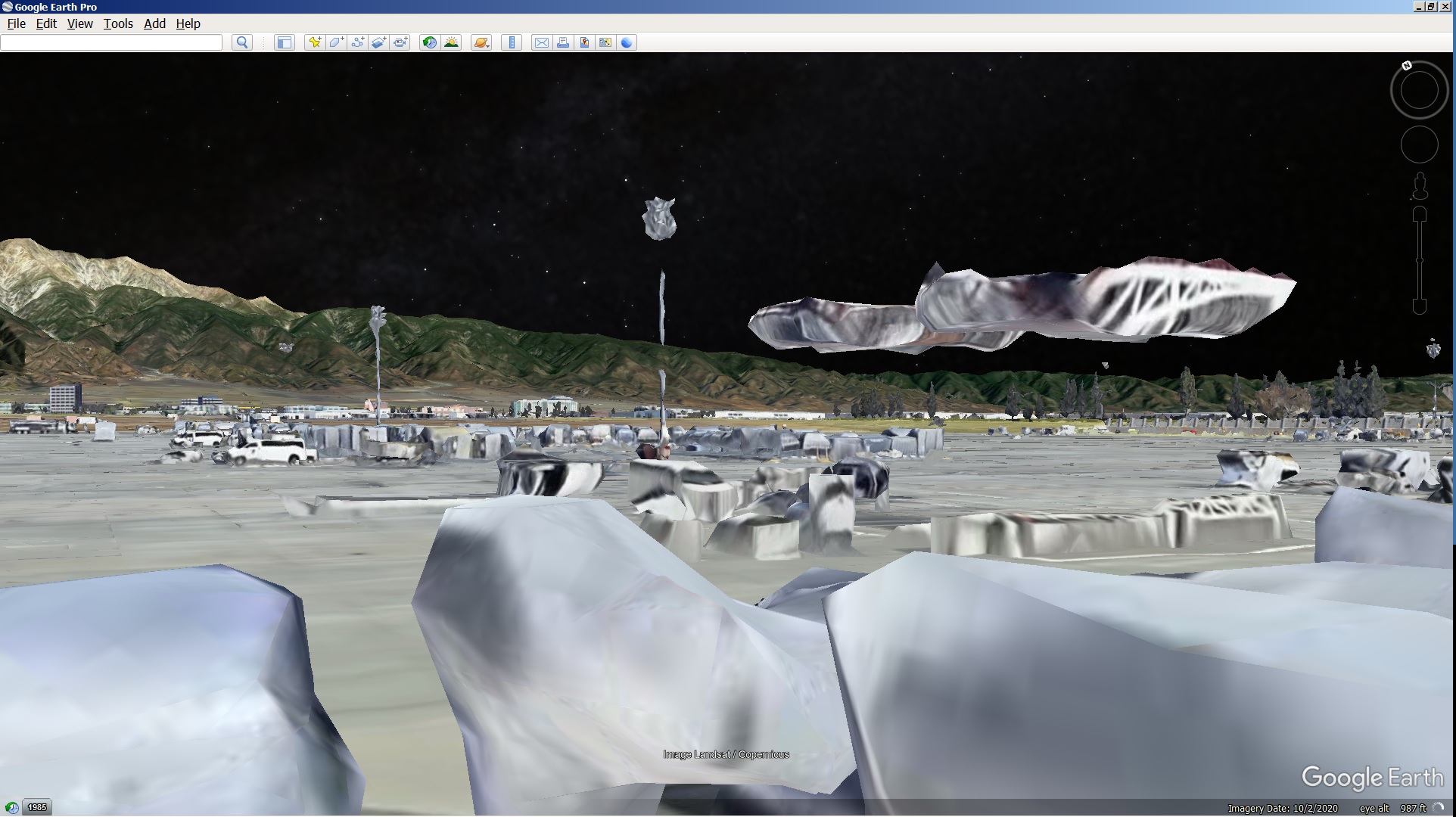
Task: Add a polygon with the toolbar icon
Action: tap(336, 42)
